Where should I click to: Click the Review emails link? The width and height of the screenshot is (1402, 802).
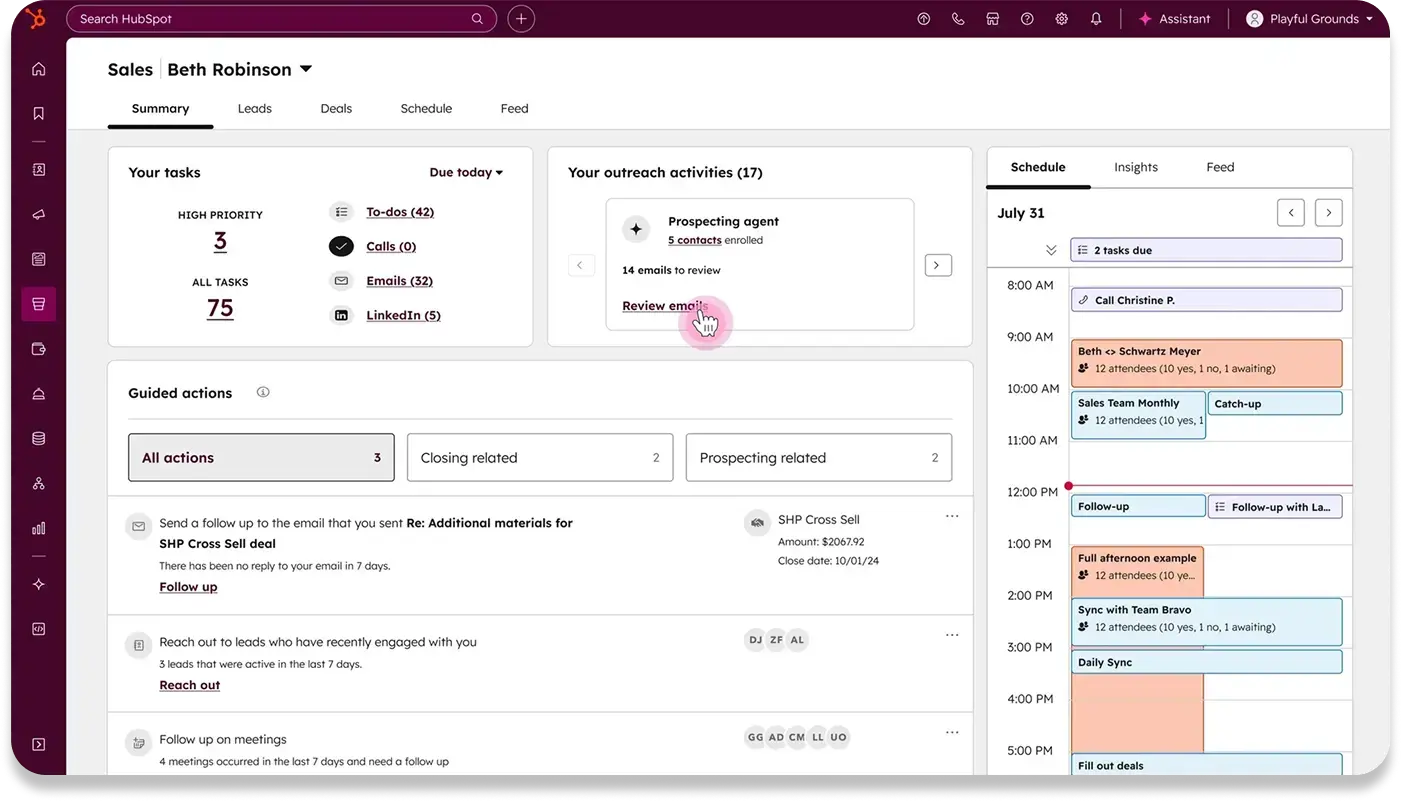click(665, 306)
